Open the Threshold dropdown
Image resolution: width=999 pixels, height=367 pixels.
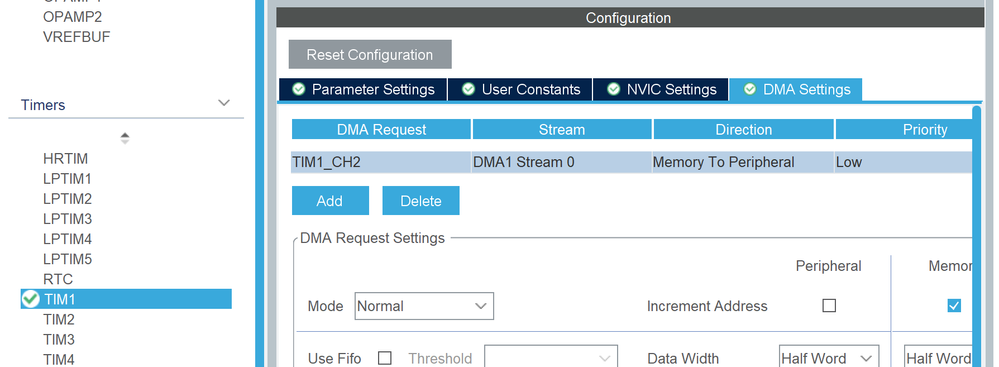pyautogui.click(x=551, y=357)
